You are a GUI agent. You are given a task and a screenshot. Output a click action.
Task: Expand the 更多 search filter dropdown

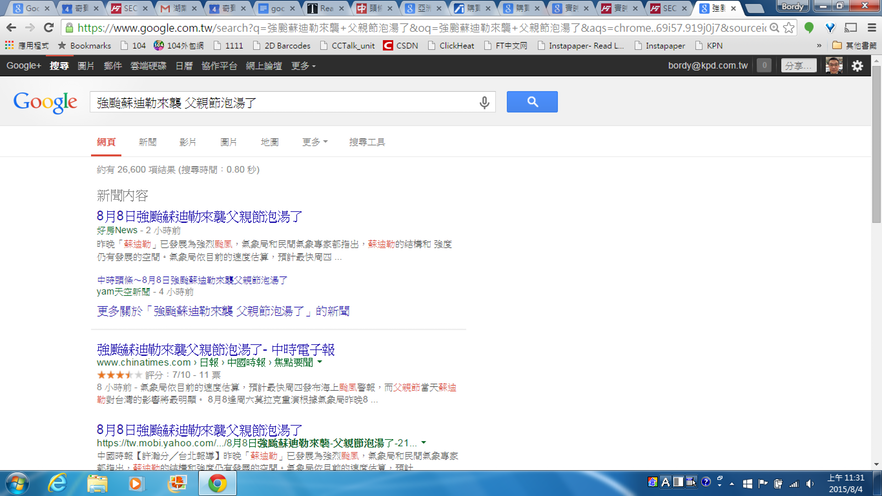314,142
